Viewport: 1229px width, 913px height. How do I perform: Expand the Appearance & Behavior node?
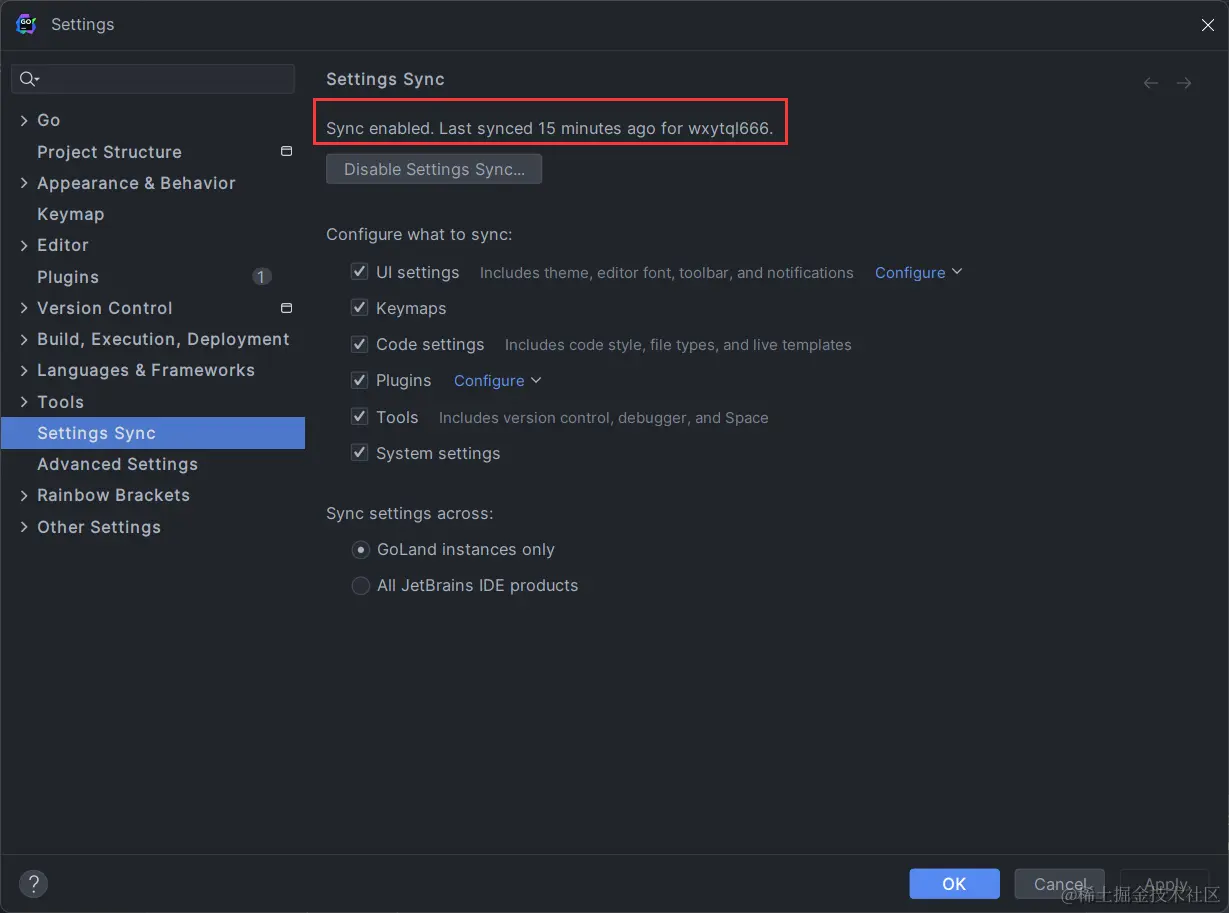24,183
